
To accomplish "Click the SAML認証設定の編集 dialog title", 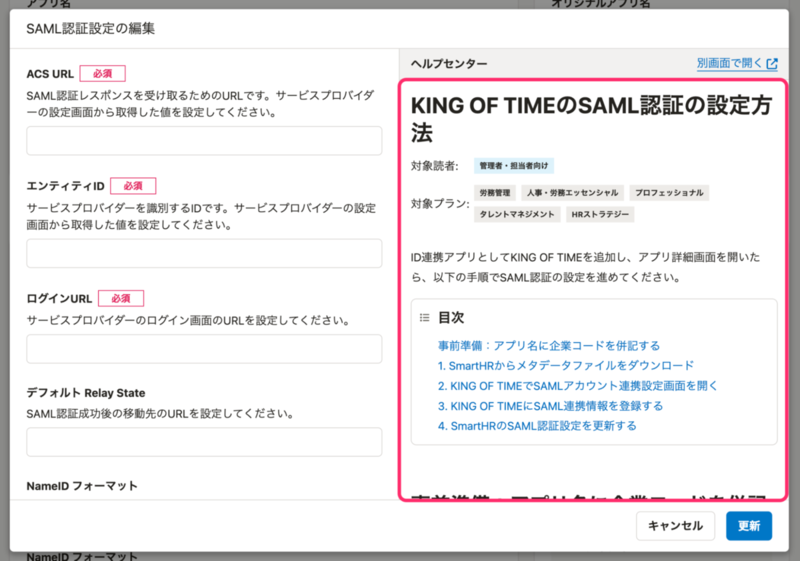I will [91, 29].
